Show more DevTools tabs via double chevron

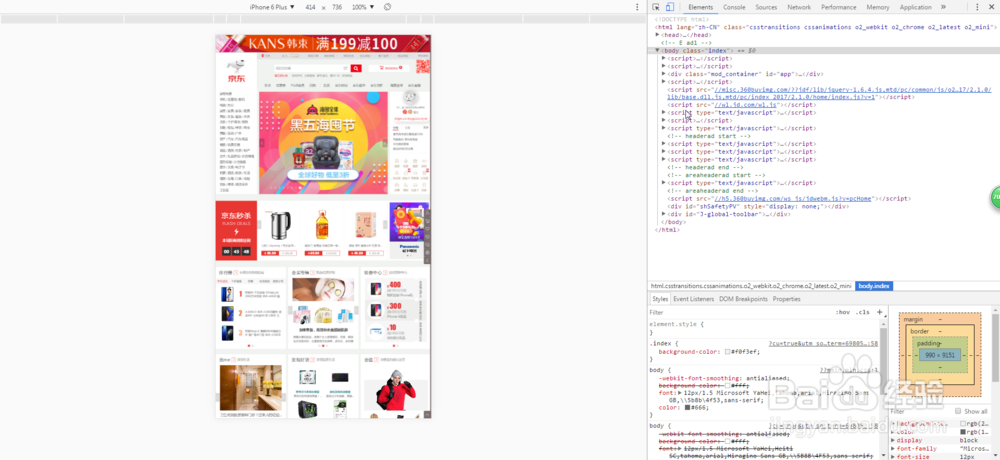coord(943,7)
